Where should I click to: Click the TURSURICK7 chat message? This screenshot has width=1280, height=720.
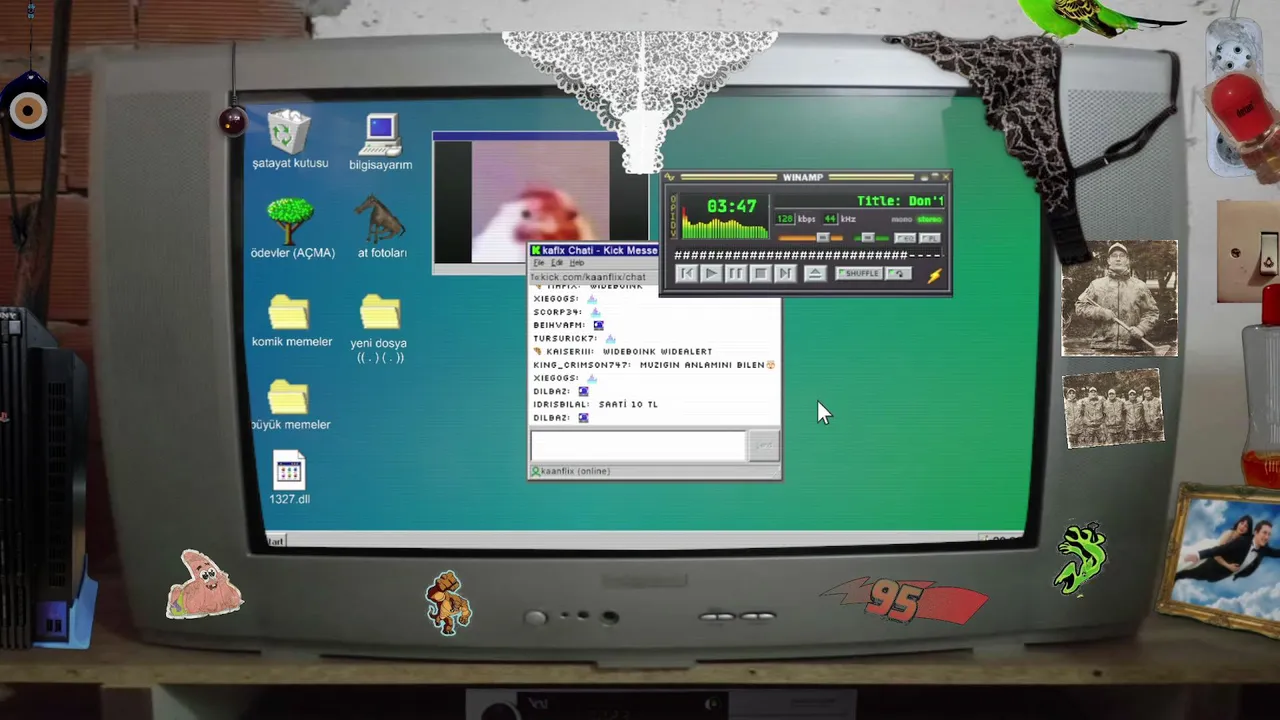tap(574, 338)
